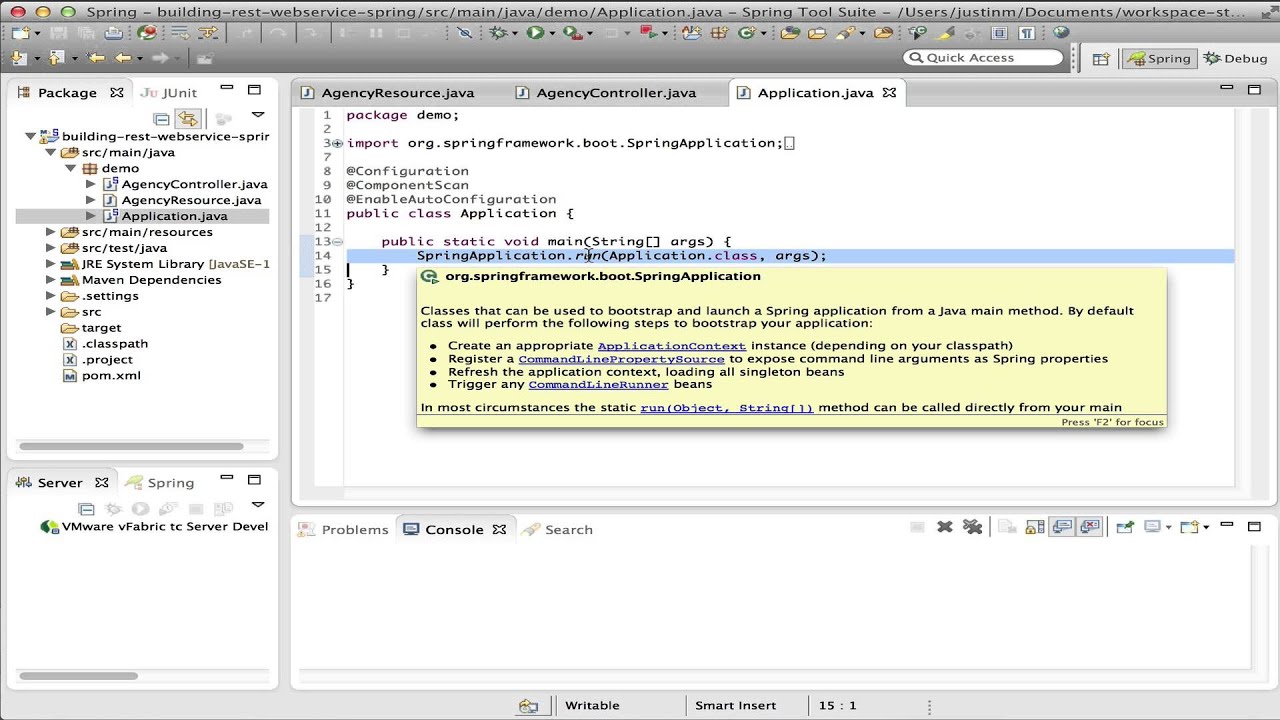The image size is (1280, 720).
Task: Open the Search tab
Action: click(x=558, y=529)
